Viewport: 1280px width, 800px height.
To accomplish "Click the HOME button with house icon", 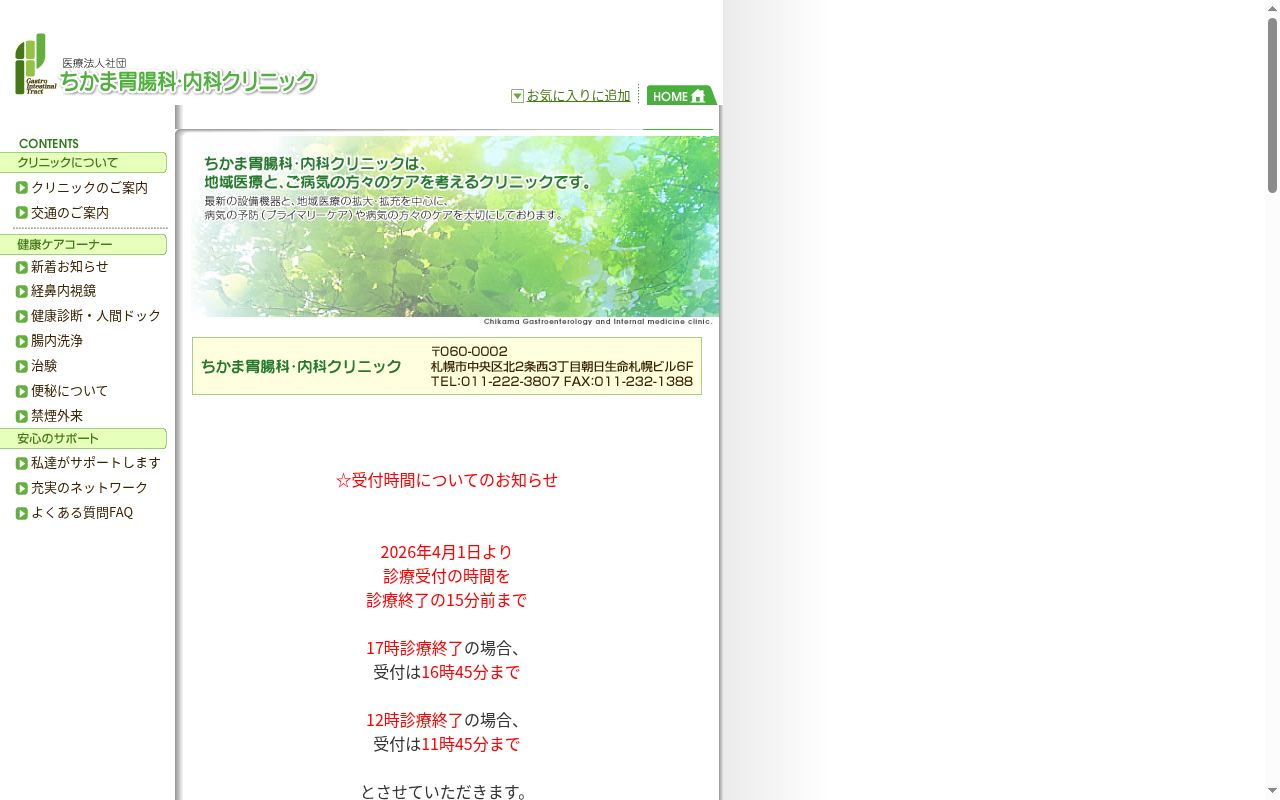I will [682, 95].
